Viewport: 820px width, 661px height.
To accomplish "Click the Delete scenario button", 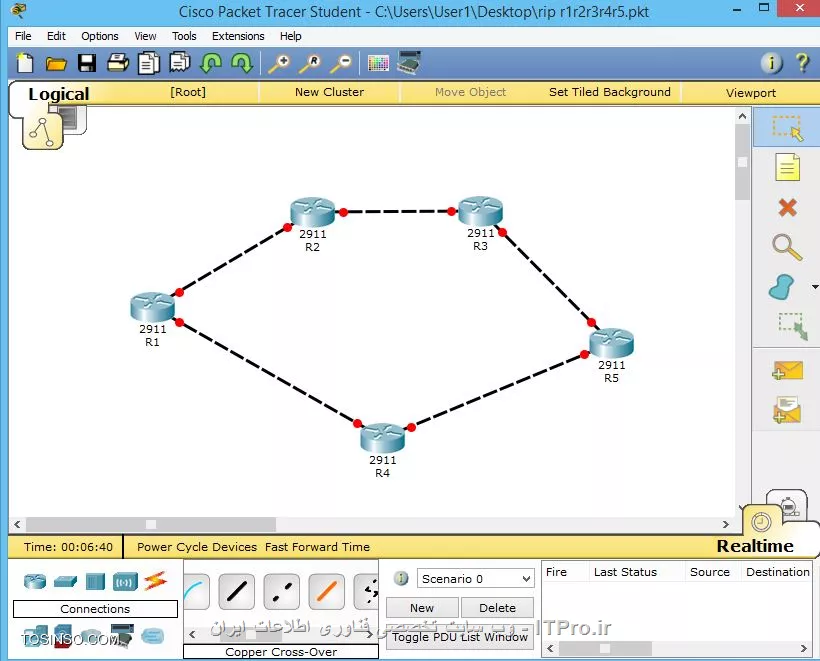I will coord(497,608).
